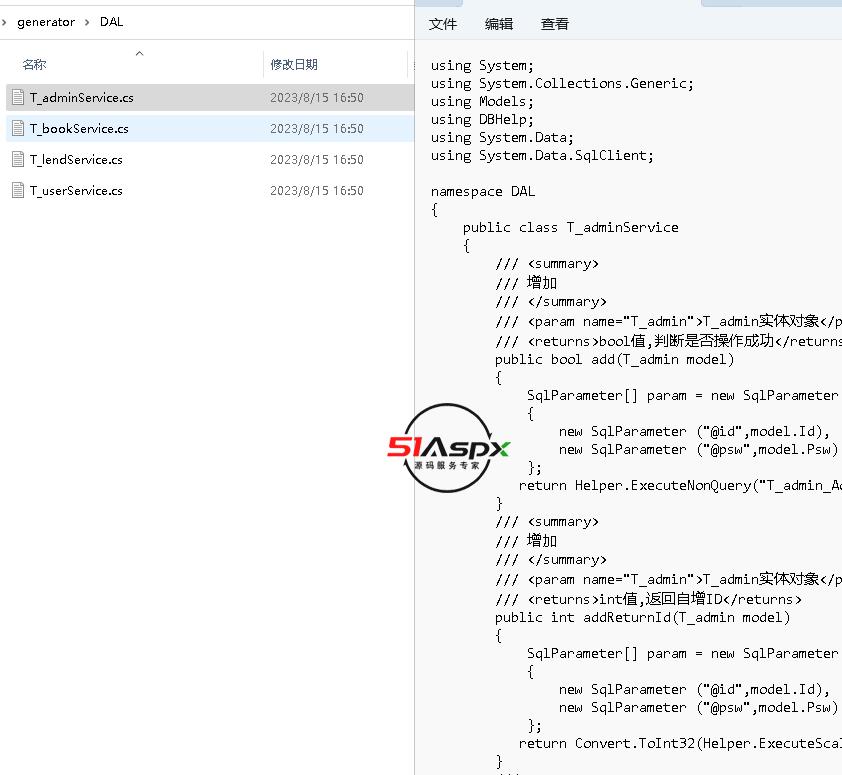
Task: Open the 文件 menu
Action: 443,24
